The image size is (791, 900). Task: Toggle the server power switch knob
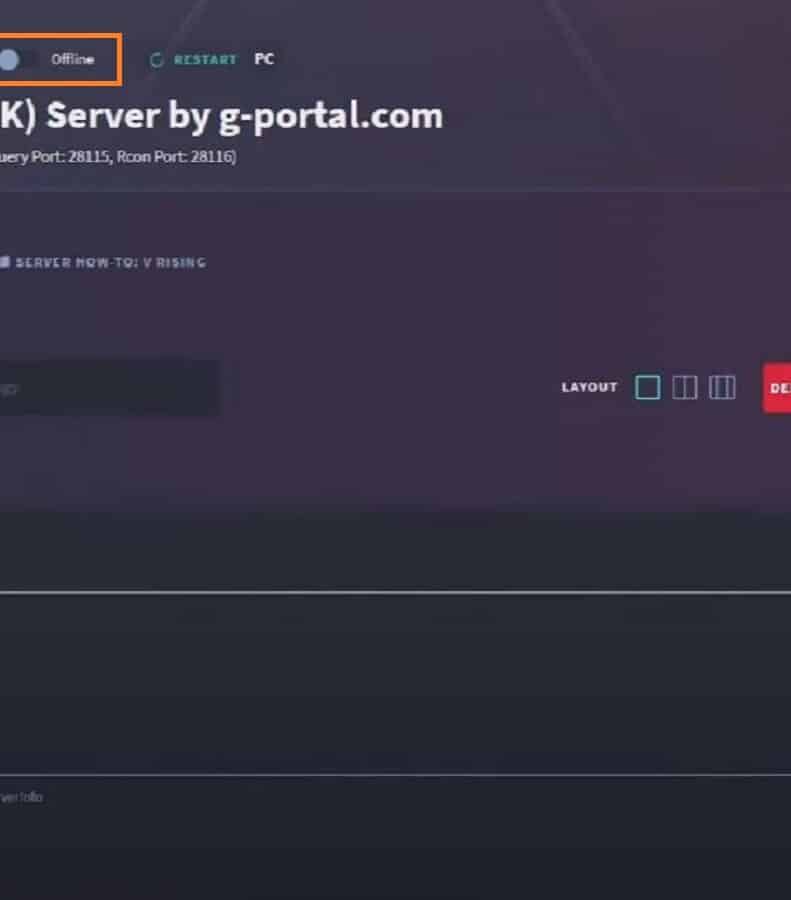pyautogui.click(x=9, y=60)
